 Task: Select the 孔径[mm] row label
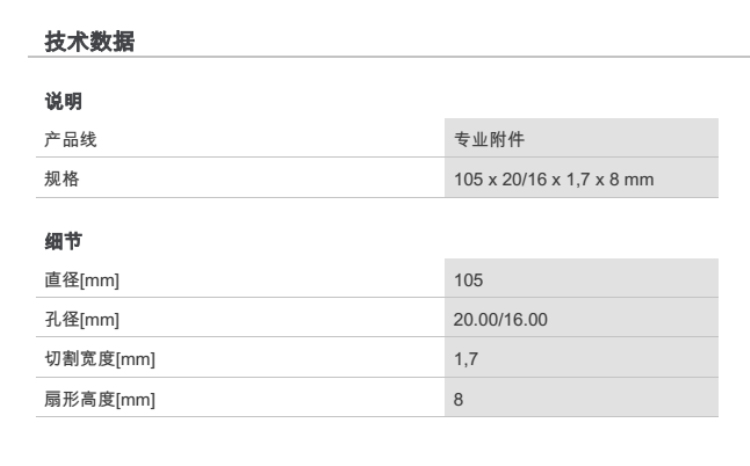(x=83, y=320)
